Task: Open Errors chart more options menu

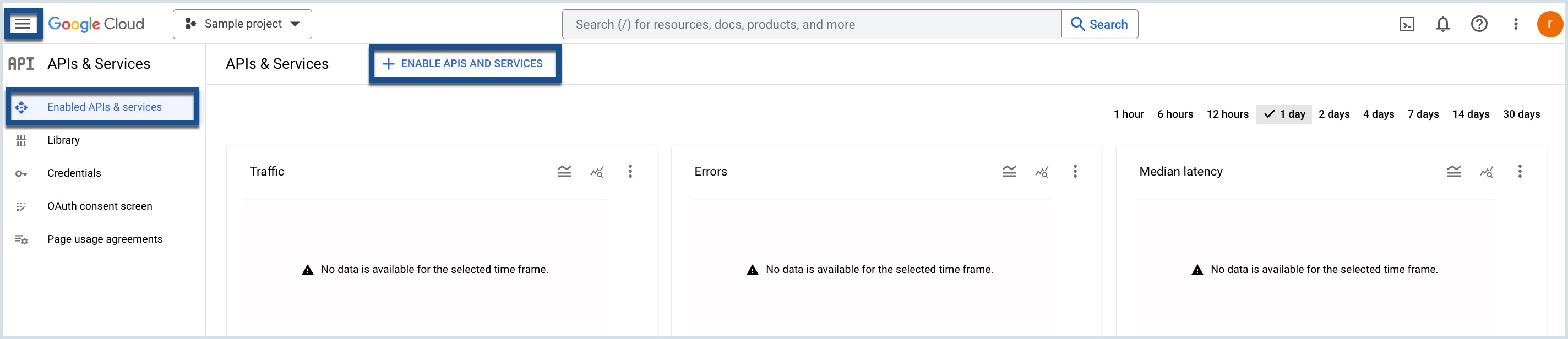Action: pyautogui.click(x=1074, y=172)
